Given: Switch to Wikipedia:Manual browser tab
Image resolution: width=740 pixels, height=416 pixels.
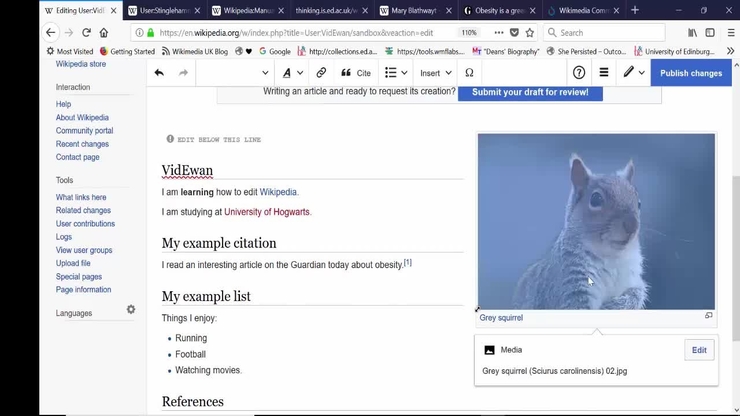Looking at the screenshot, I should click(248, 10).
